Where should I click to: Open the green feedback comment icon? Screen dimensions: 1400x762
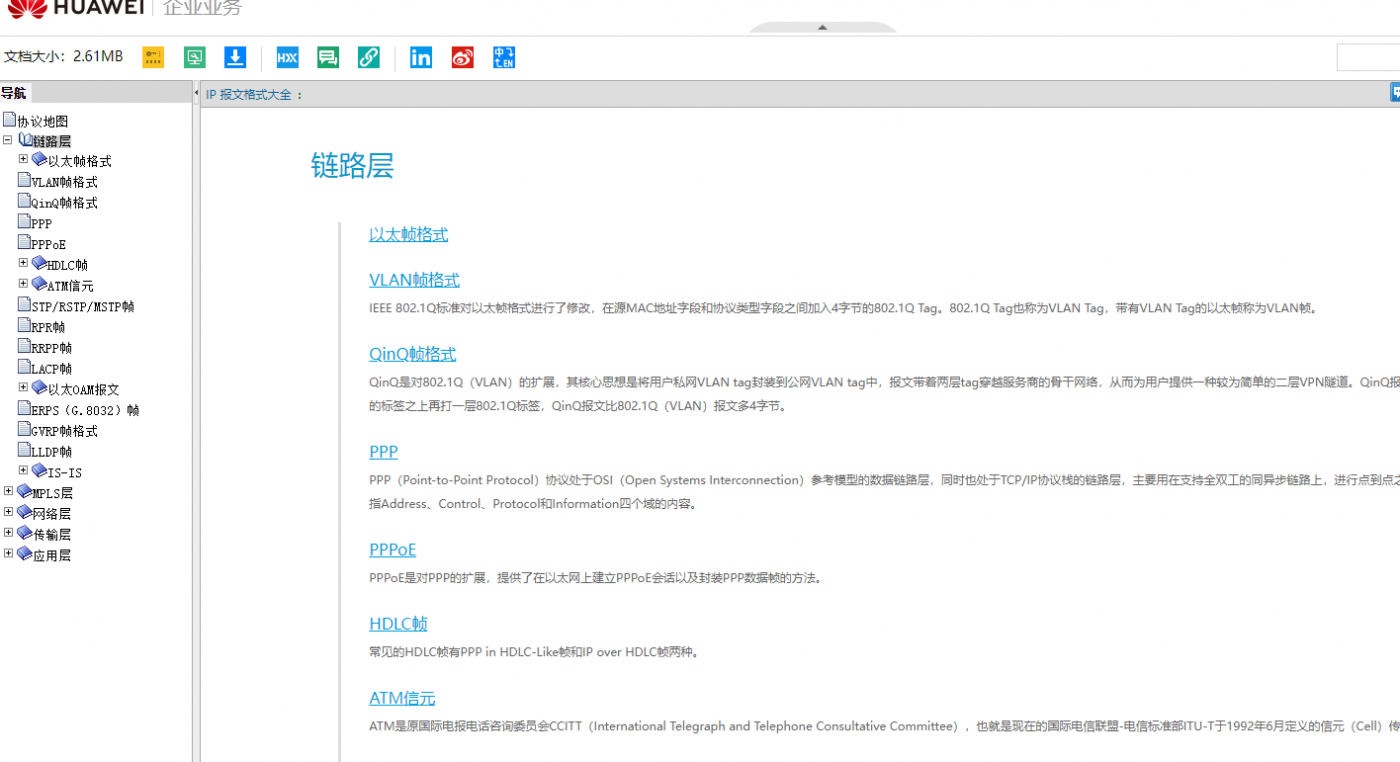(328, 57)
